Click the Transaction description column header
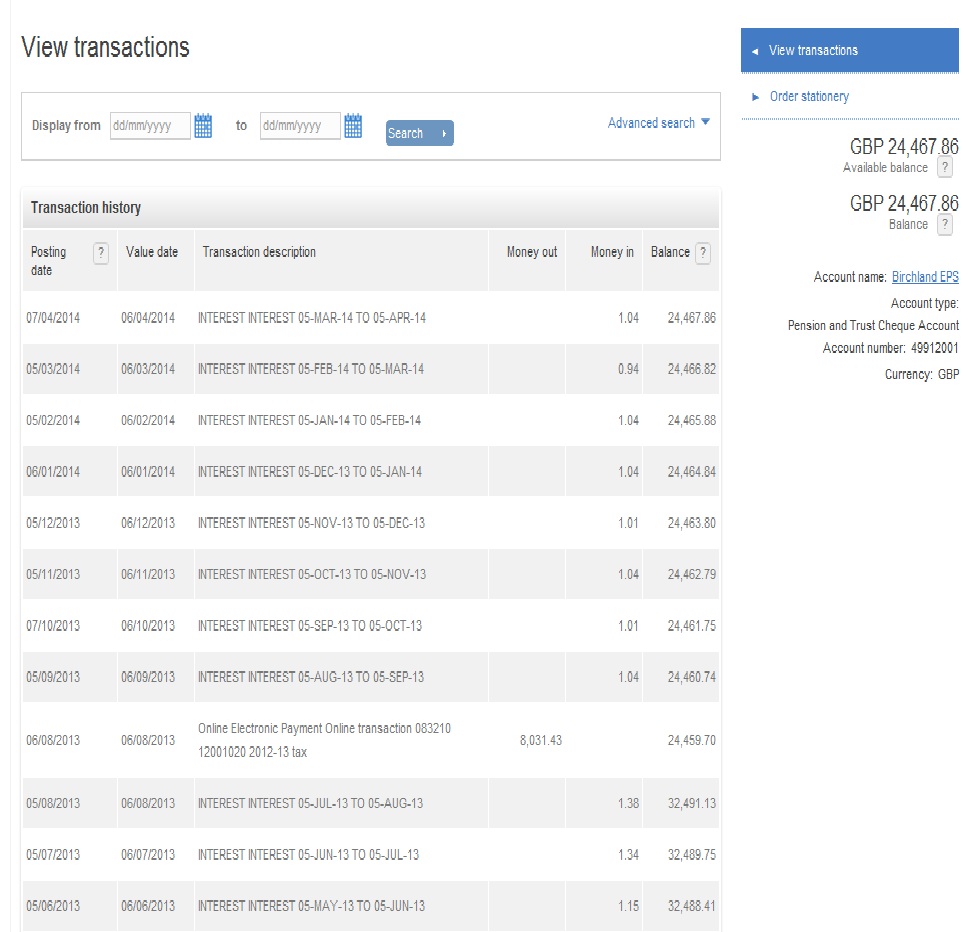 tap(259, 252)
